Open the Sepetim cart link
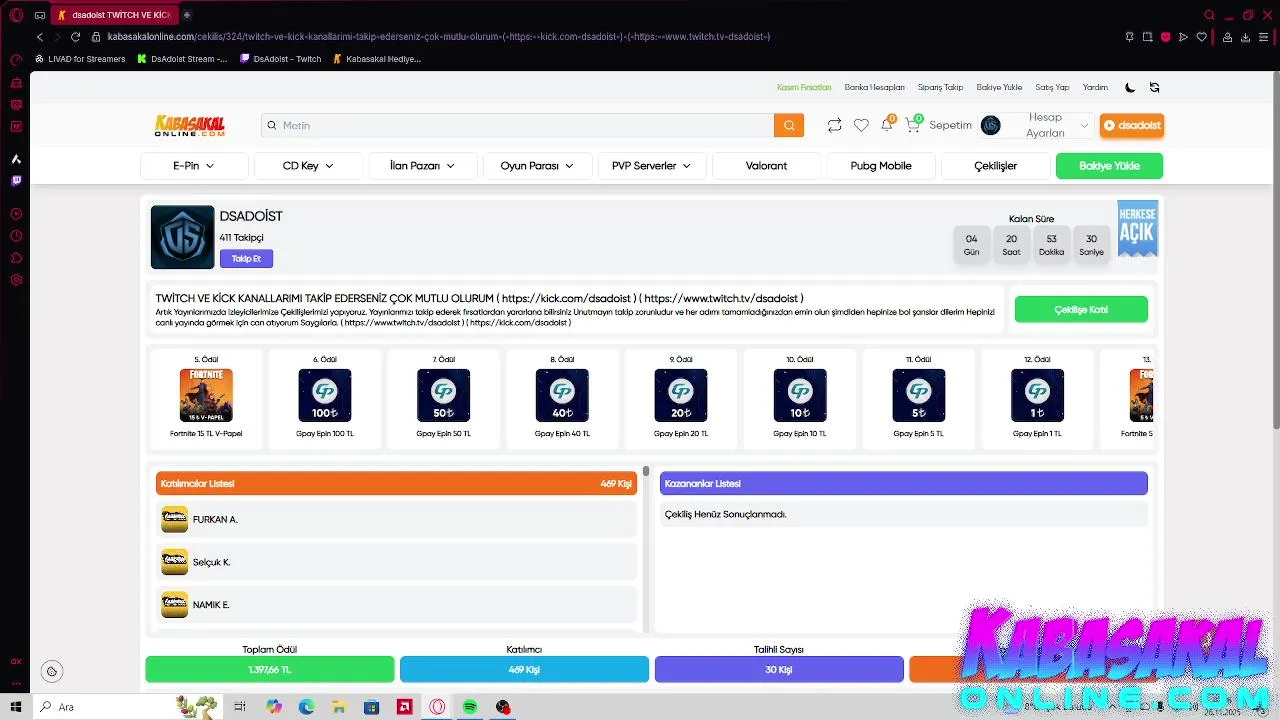Screen dimensions: 1280x720 950,125
